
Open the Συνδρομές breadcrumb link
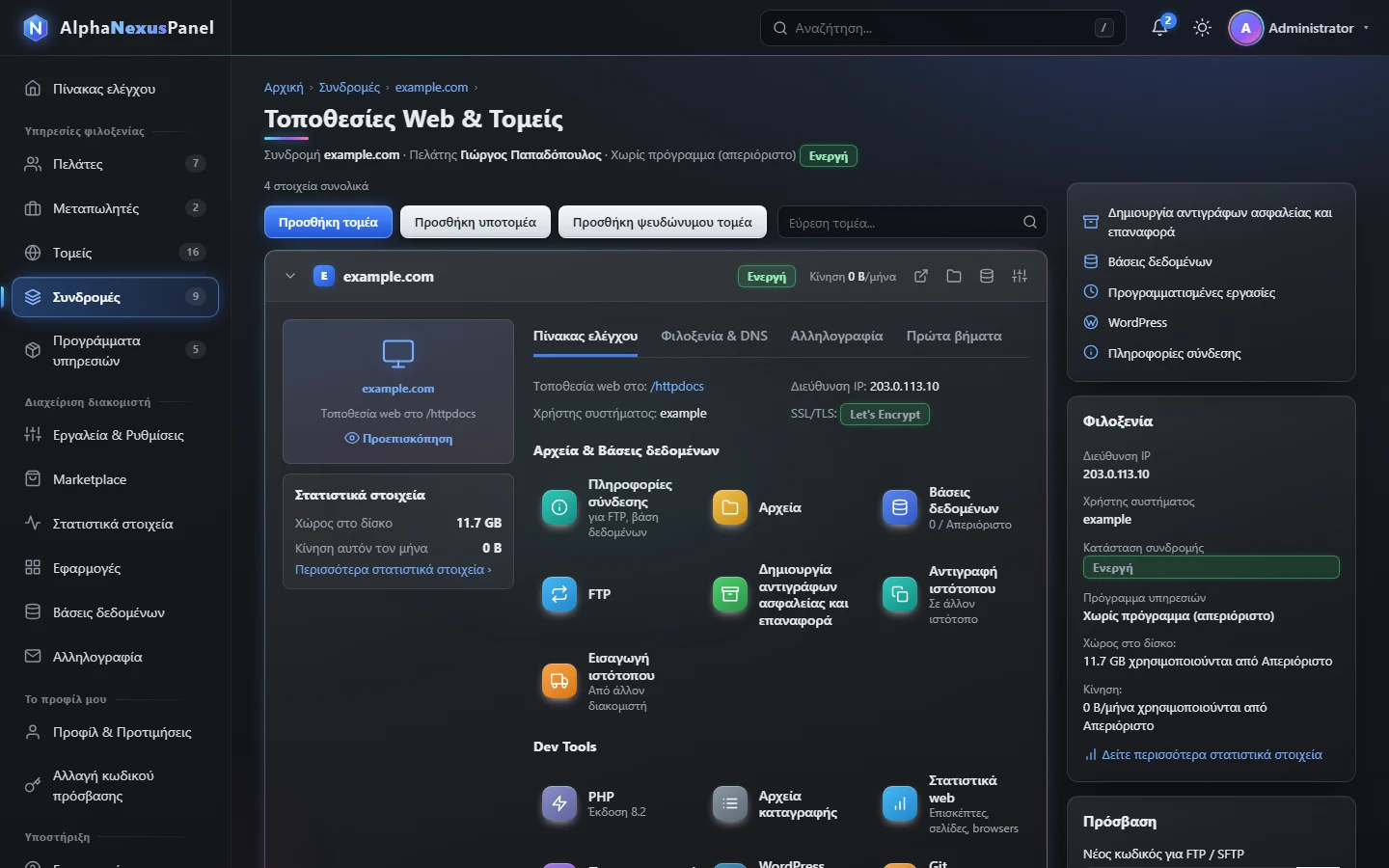349,87
